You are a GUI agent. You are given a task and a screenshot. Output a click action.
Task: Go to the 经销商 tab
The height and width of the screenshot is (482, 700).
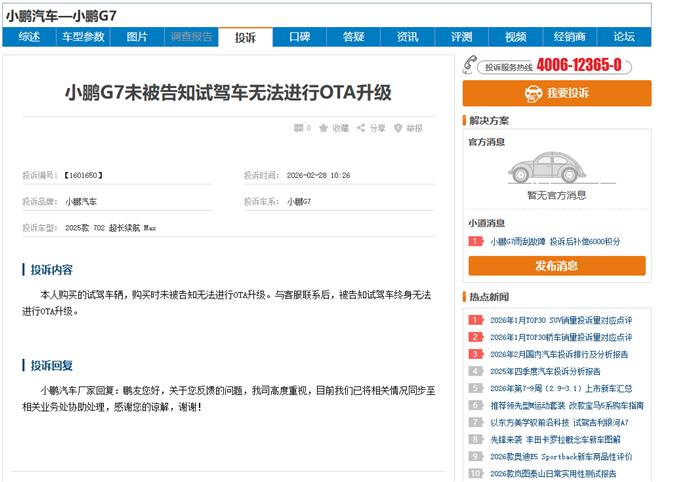click(569, 37)
